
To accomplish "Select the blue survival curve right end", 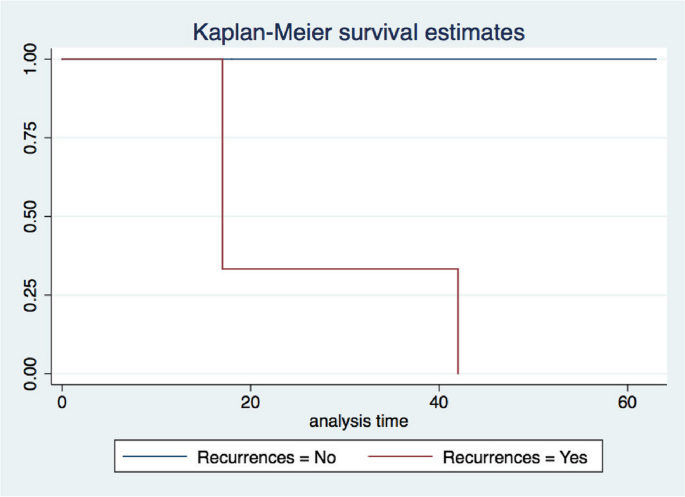I will pyautogui.click(x=655, y=59).
